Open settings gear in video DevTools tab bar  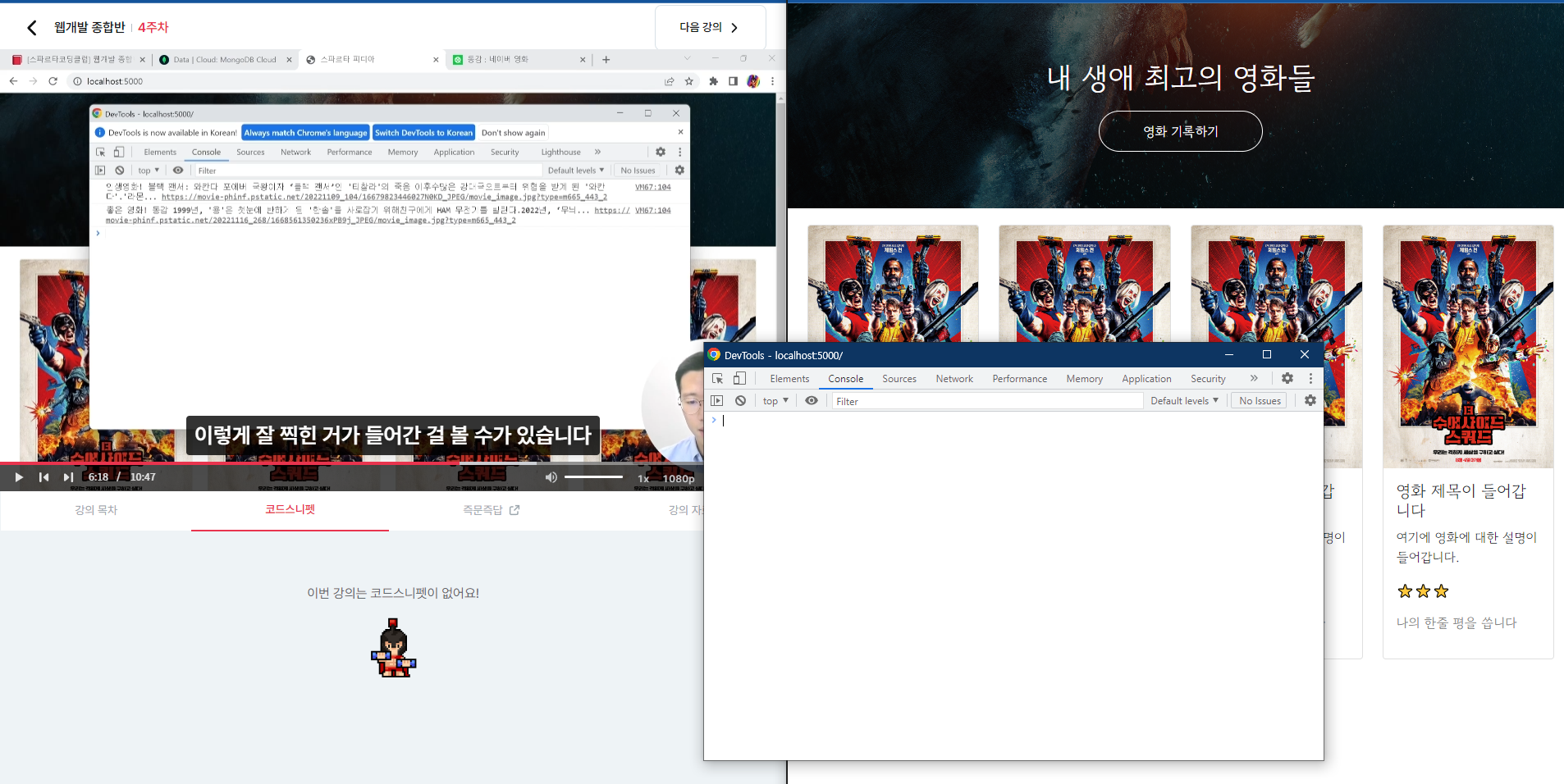pyautogui.click(x=661, y=152)
